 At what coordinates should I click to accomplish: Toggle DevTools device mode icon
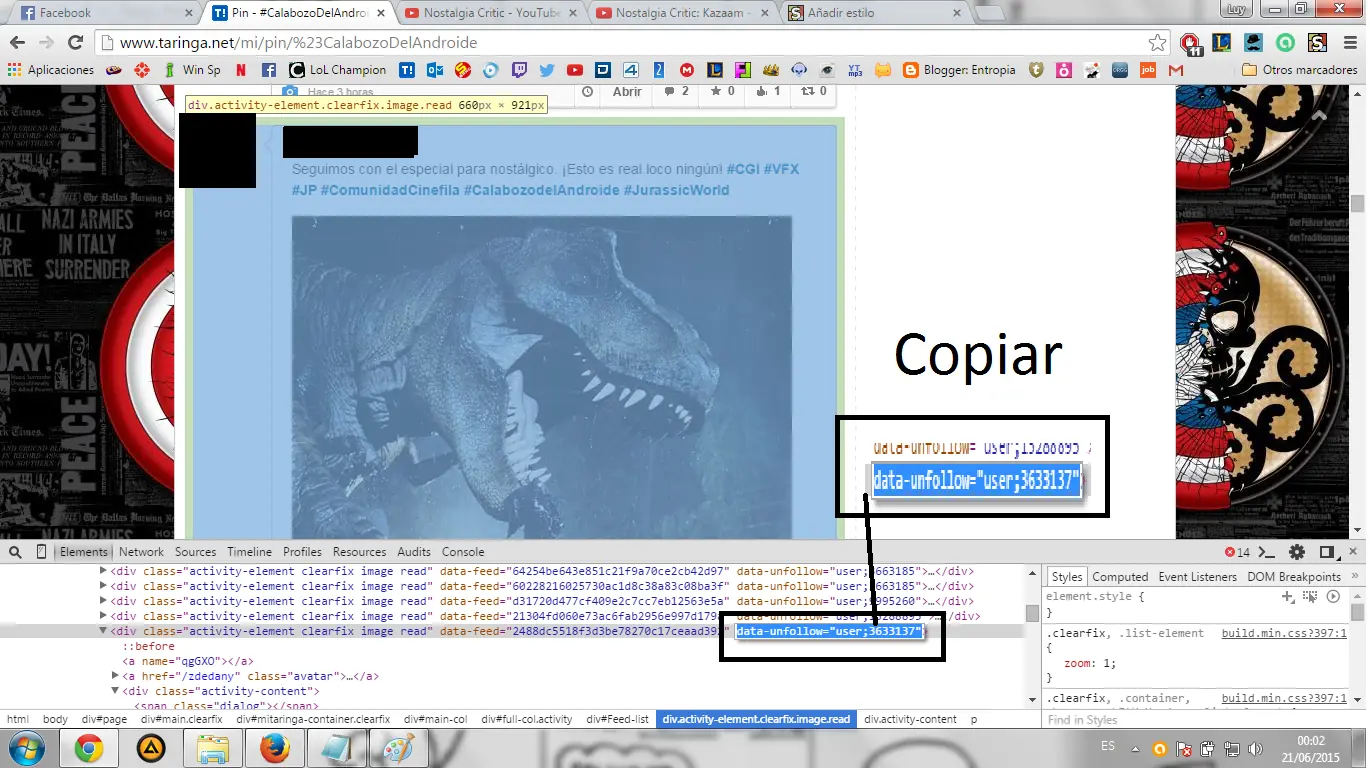[x=41, y=552]
